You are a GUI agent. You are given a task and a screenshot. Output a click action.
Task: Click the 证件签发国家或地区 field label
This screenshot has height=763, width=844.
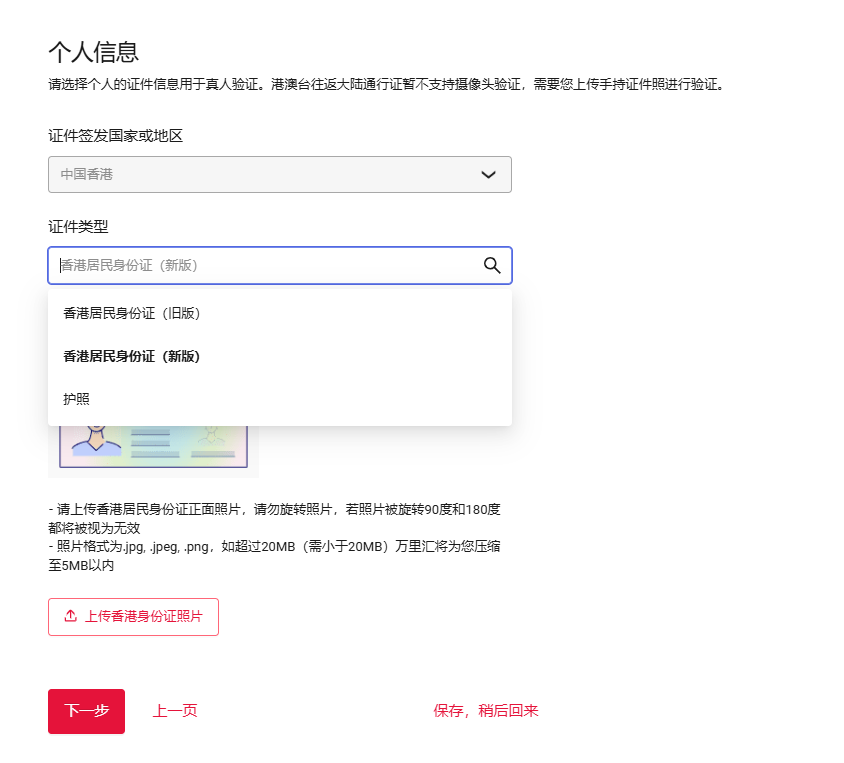[116, 136]
